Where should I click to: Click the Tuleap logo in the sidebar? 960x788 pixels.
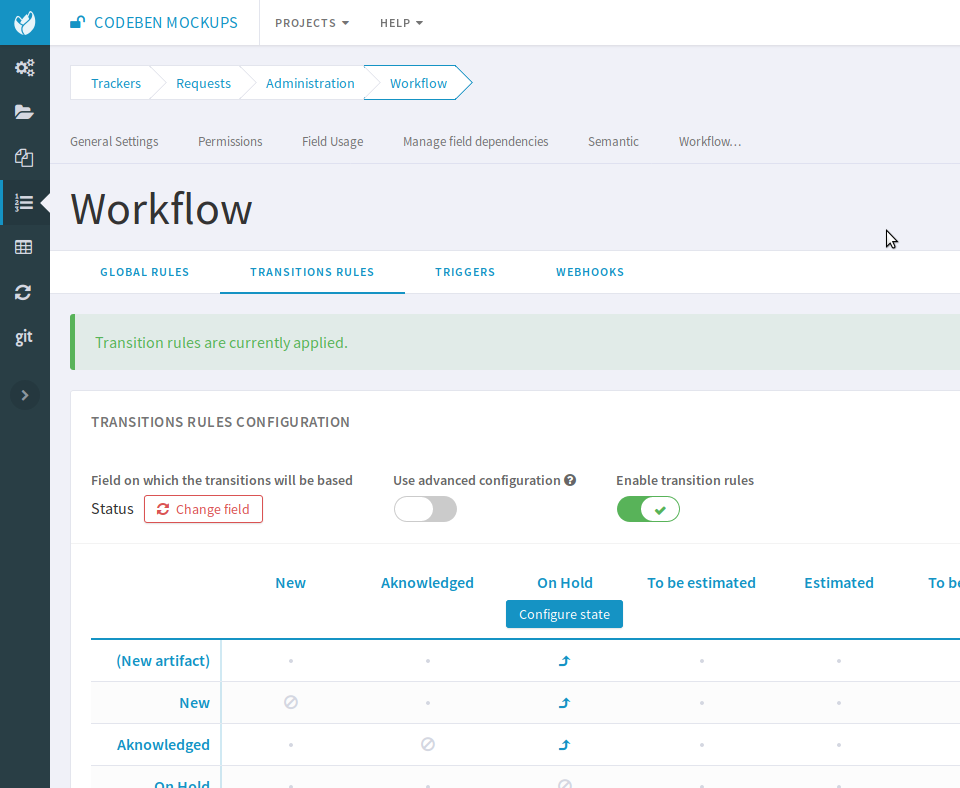pyautogui.click(x=24, y=22)
